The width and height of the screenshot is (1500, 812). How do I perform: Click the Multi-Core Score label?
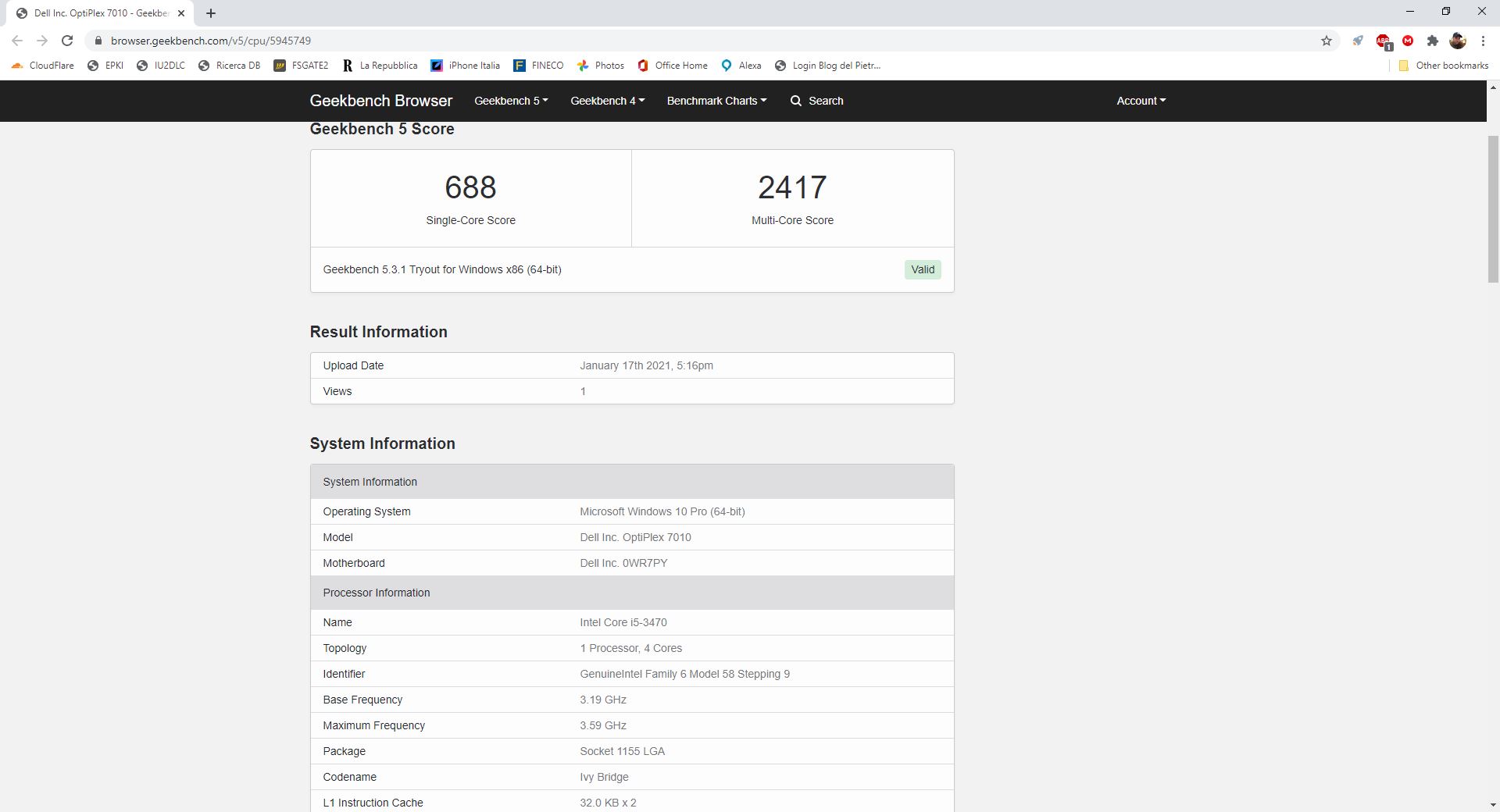(792, 220)
